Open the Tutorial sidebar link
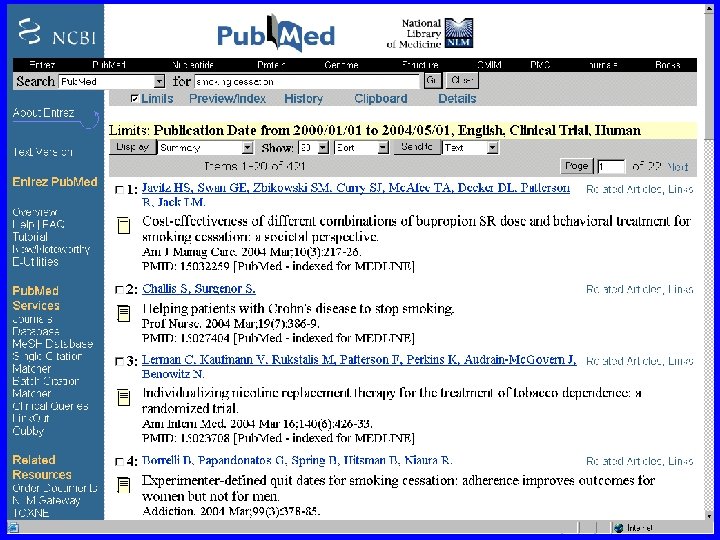 [30, 237]
